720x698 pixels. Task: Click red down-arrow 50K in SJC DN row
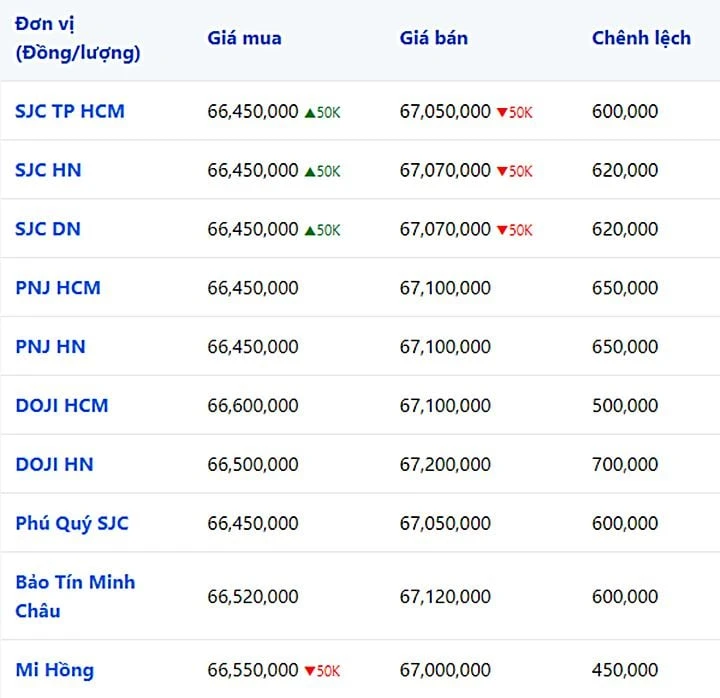click(515, 230)
